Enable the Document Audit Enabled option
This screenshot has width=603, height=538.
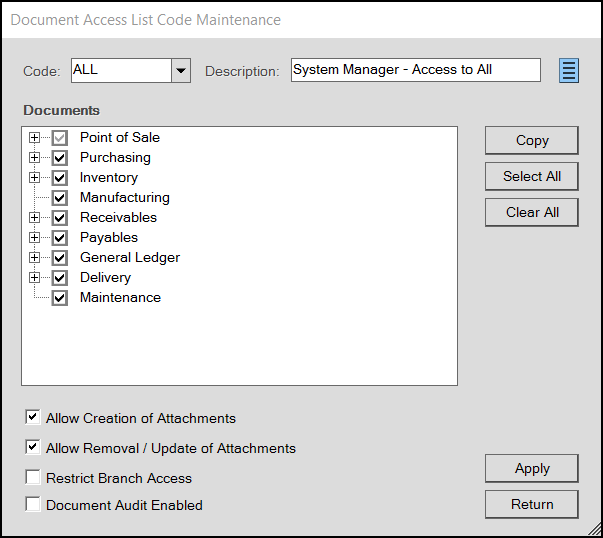point(34,505)
